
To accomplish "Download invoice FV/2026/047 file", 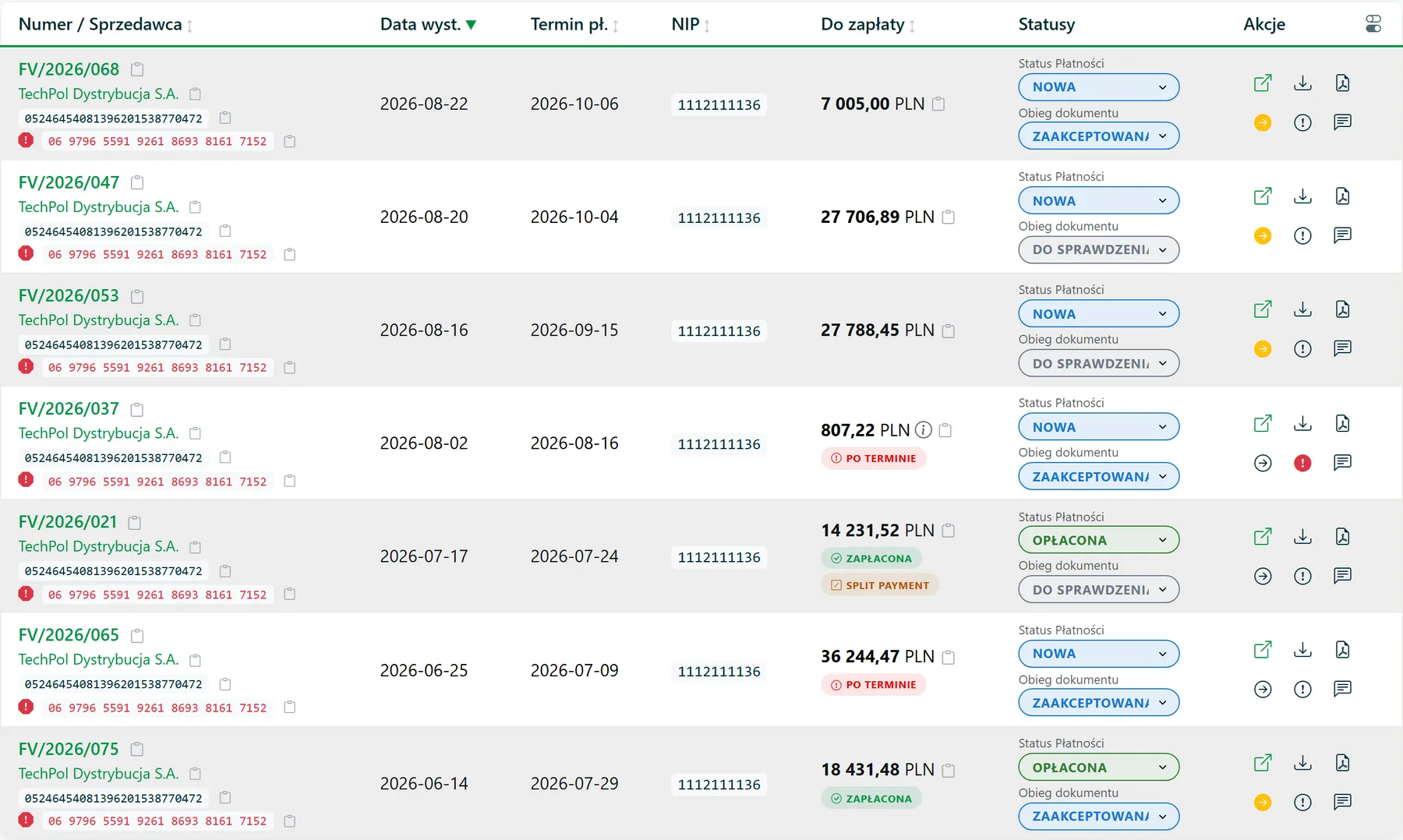I will coord(1302,196).
